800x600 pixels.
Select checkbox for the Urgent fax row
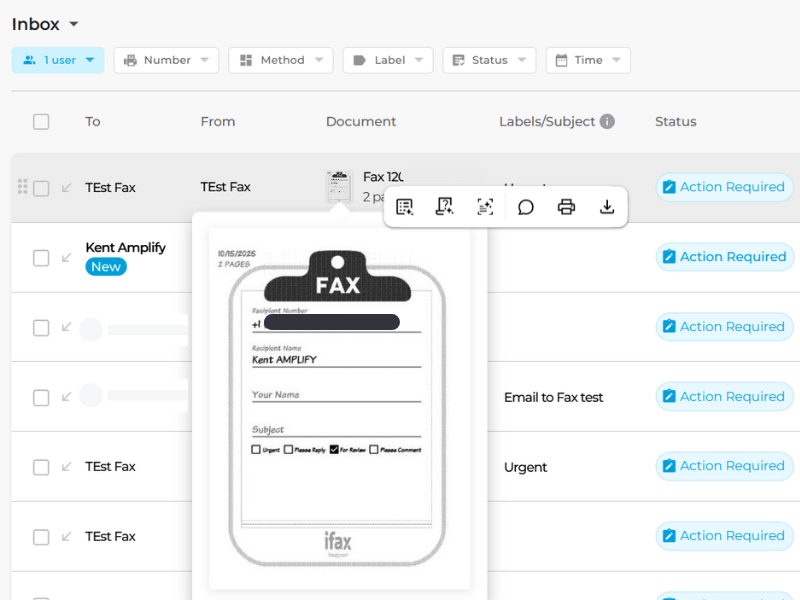41,467
